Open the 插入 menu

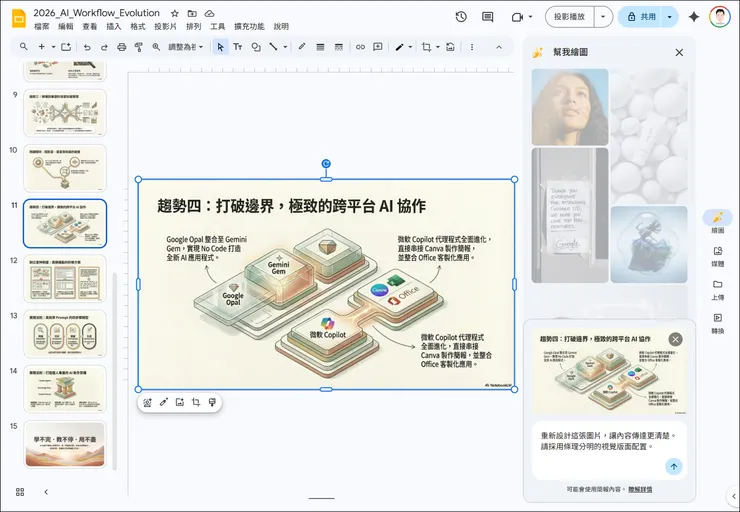[x=114, y=26]
